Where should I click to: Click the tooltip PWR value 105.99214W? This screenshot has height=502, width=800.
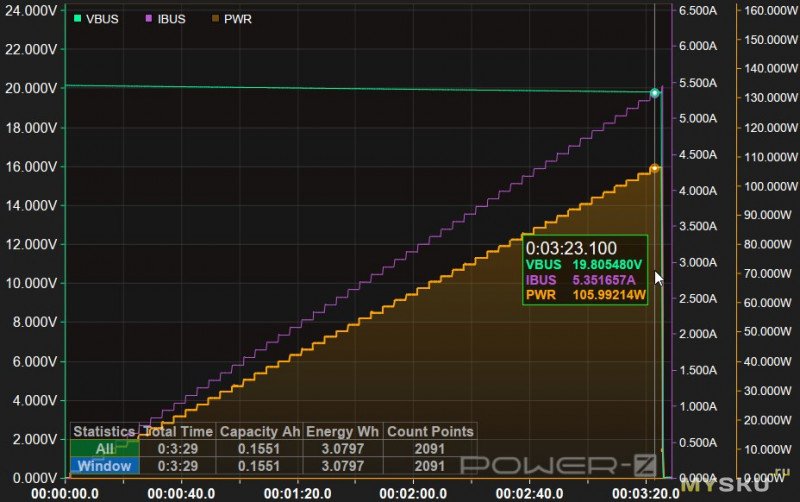click(609, 295)
